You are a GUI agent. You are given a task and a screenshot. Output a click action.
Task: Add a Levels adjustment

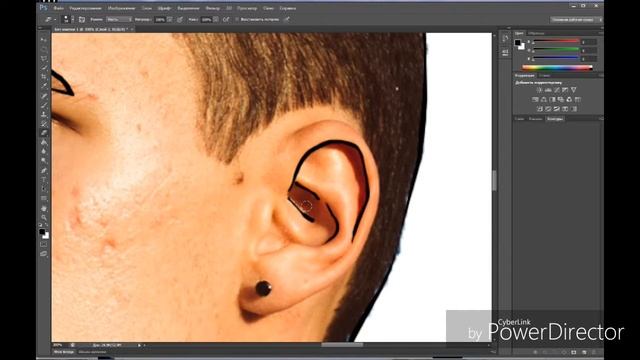(548, 90)
